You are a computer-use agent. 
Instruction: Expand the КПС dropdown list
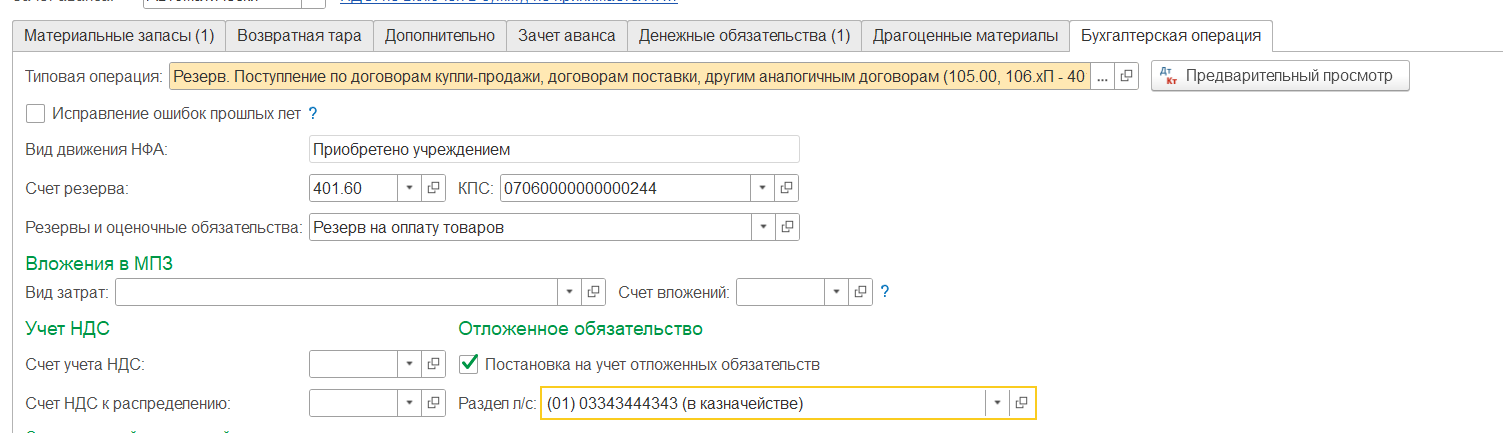coord(763,188)
